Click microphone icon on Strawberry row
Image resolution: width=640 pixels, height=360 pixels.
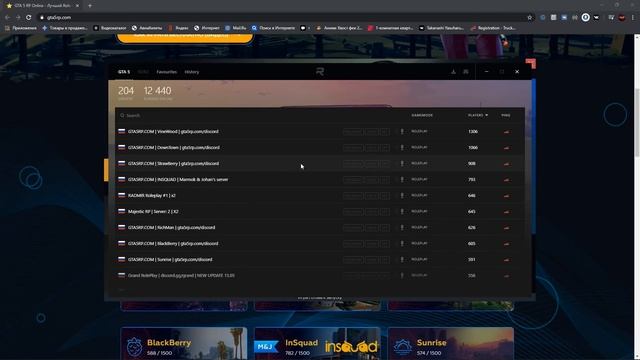402,163
